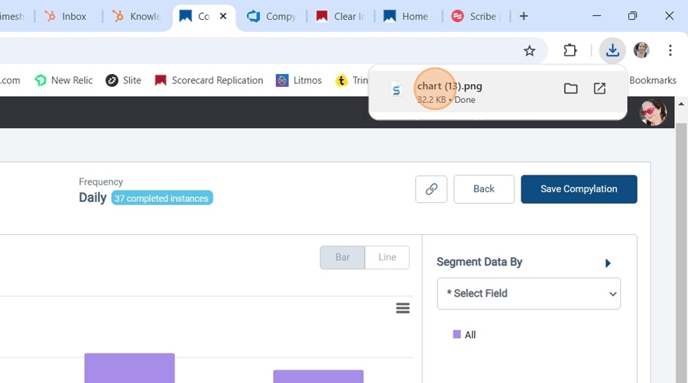Click the shorter purple chart bar
The image size is (688, 383).
click(x=318, y=376)
